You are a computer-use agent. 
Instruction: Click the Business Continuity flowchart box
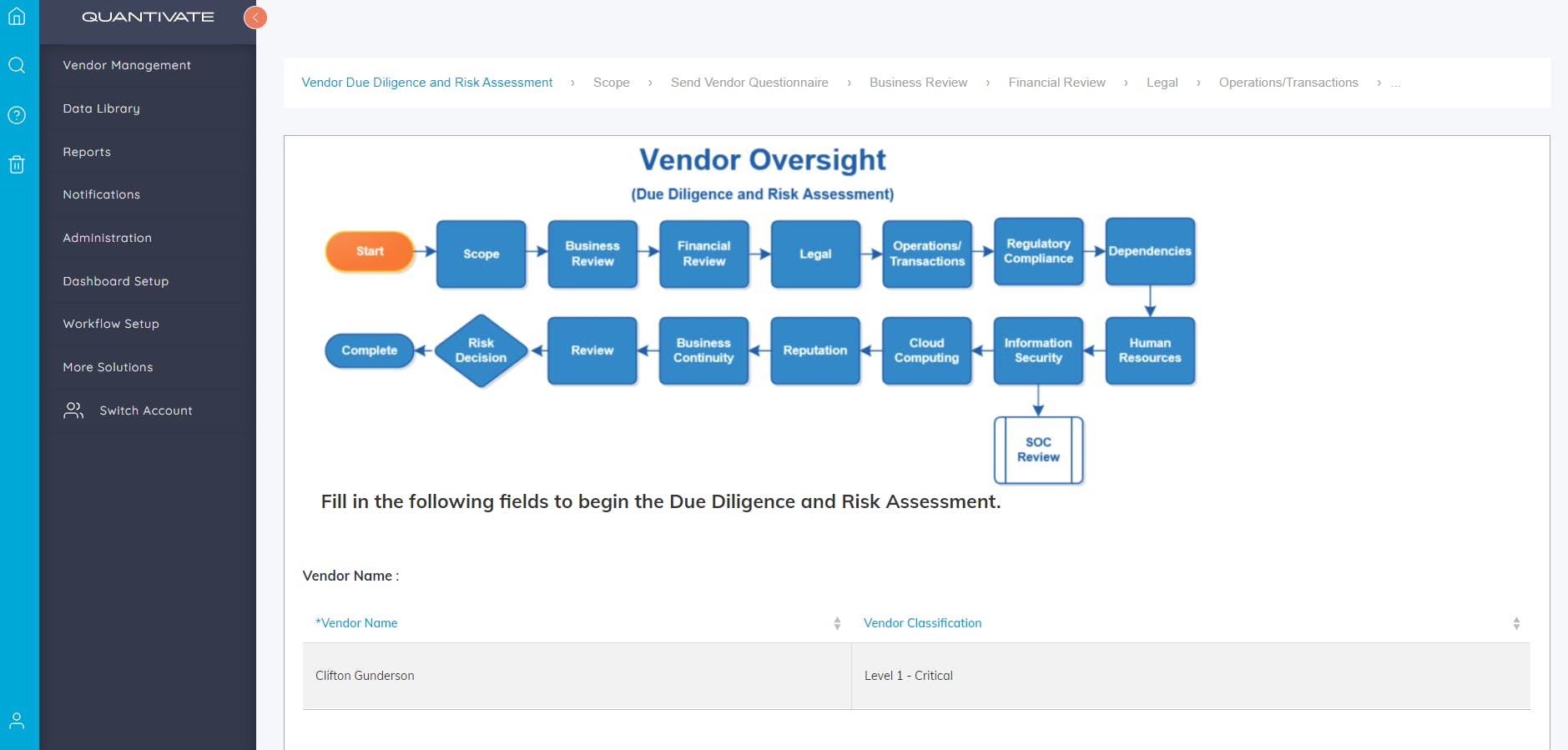click(703, 350)
